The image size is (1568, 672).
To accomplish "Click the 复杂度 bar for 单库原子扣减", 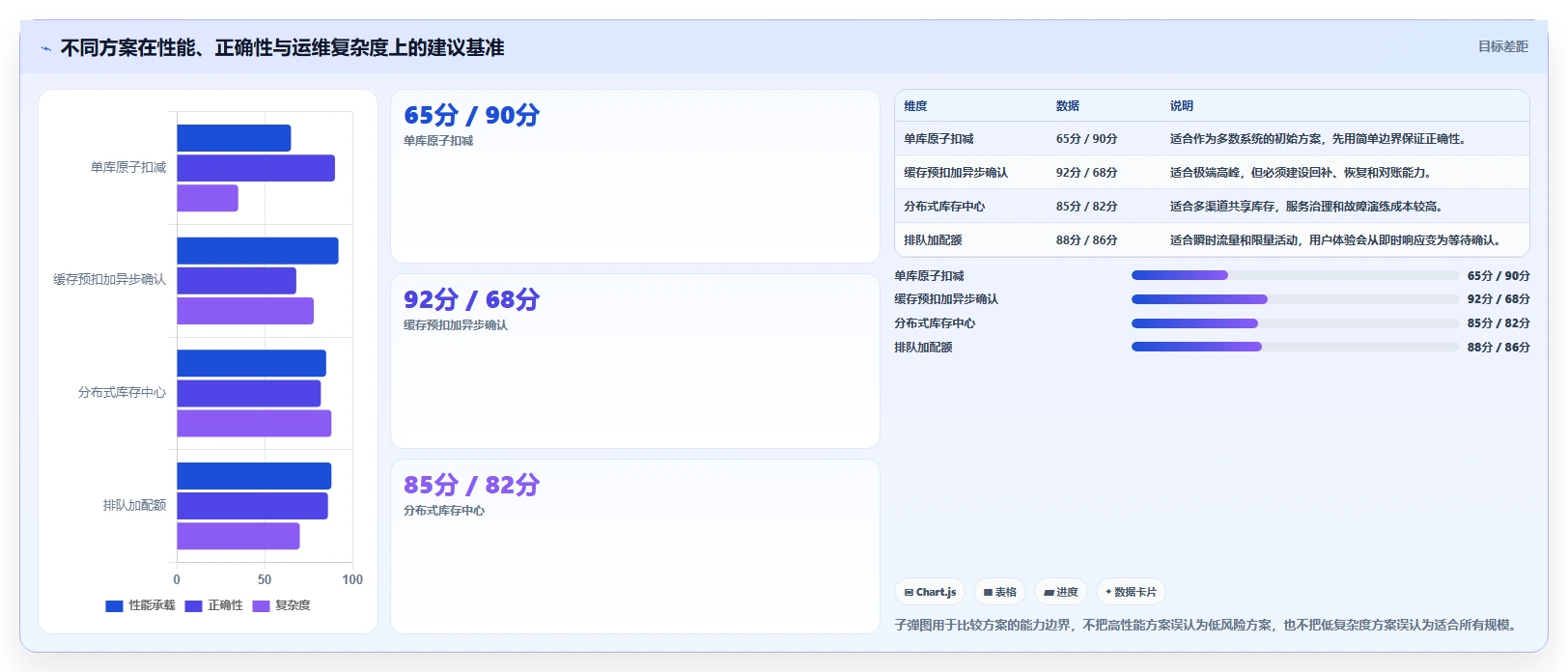I will (208, 198).
